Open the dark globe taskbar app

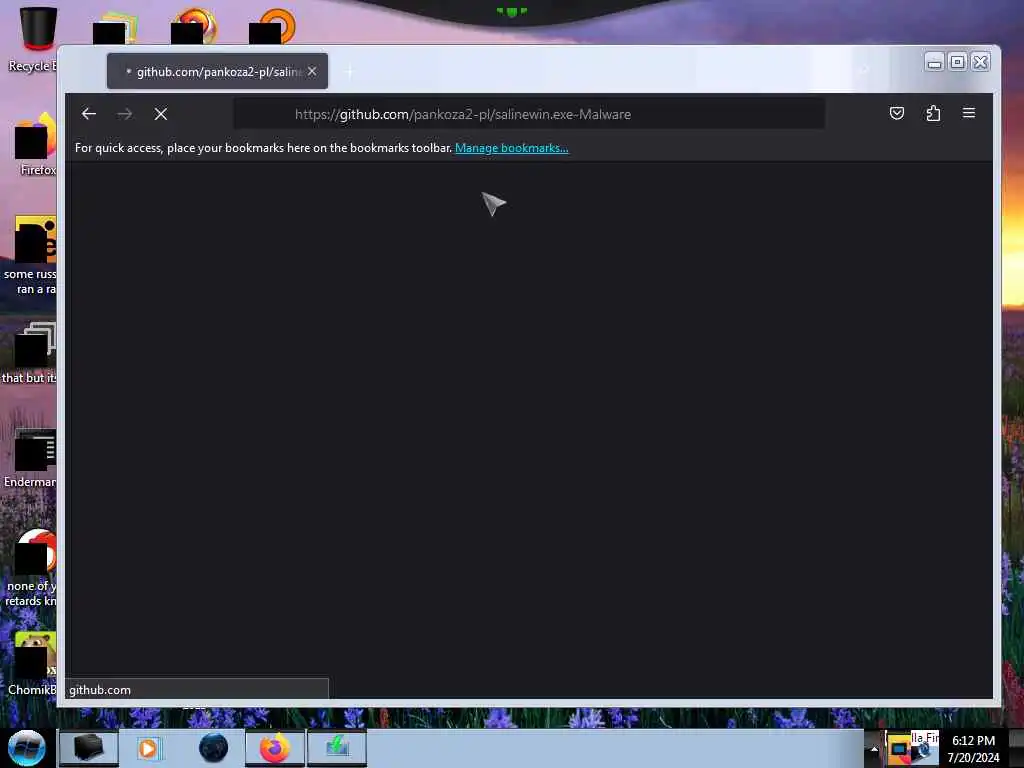click(x=214, y=748)
